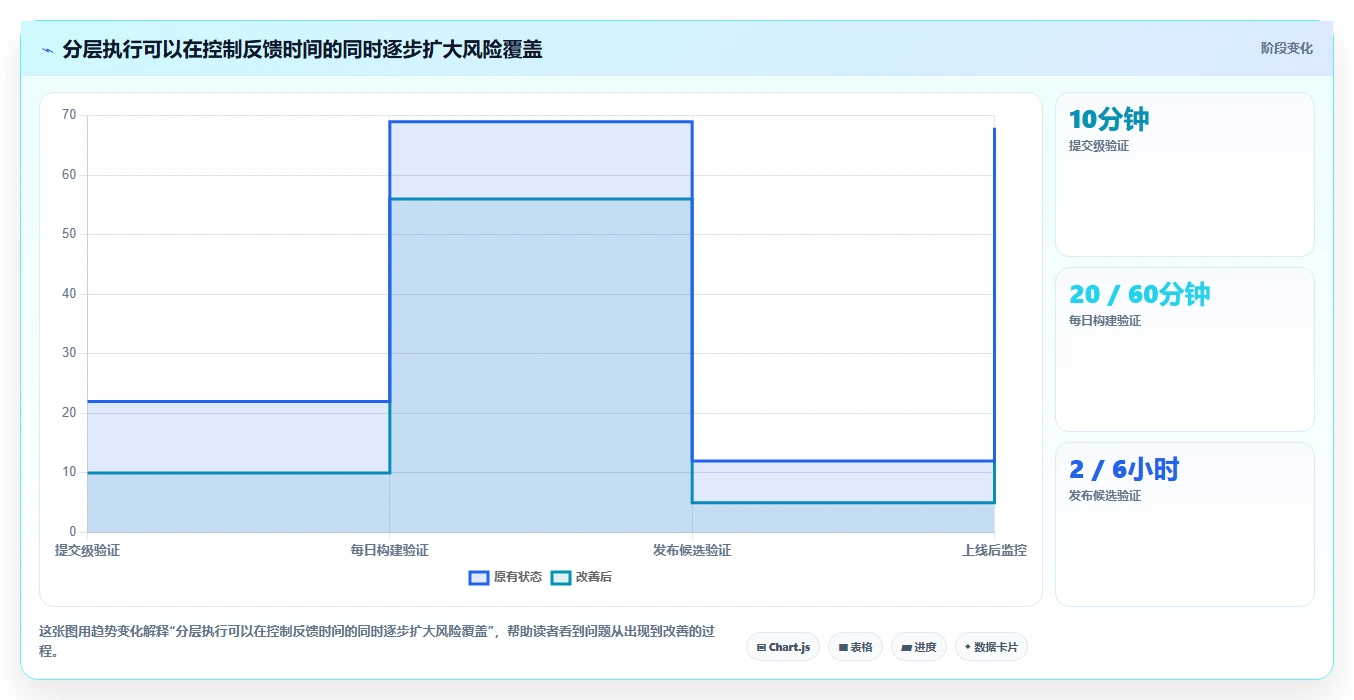The image size is (1354, 700).
Task: Click the 原有状态 blue legend swatch
Action: pyautogui.click(x=479, y=577)
